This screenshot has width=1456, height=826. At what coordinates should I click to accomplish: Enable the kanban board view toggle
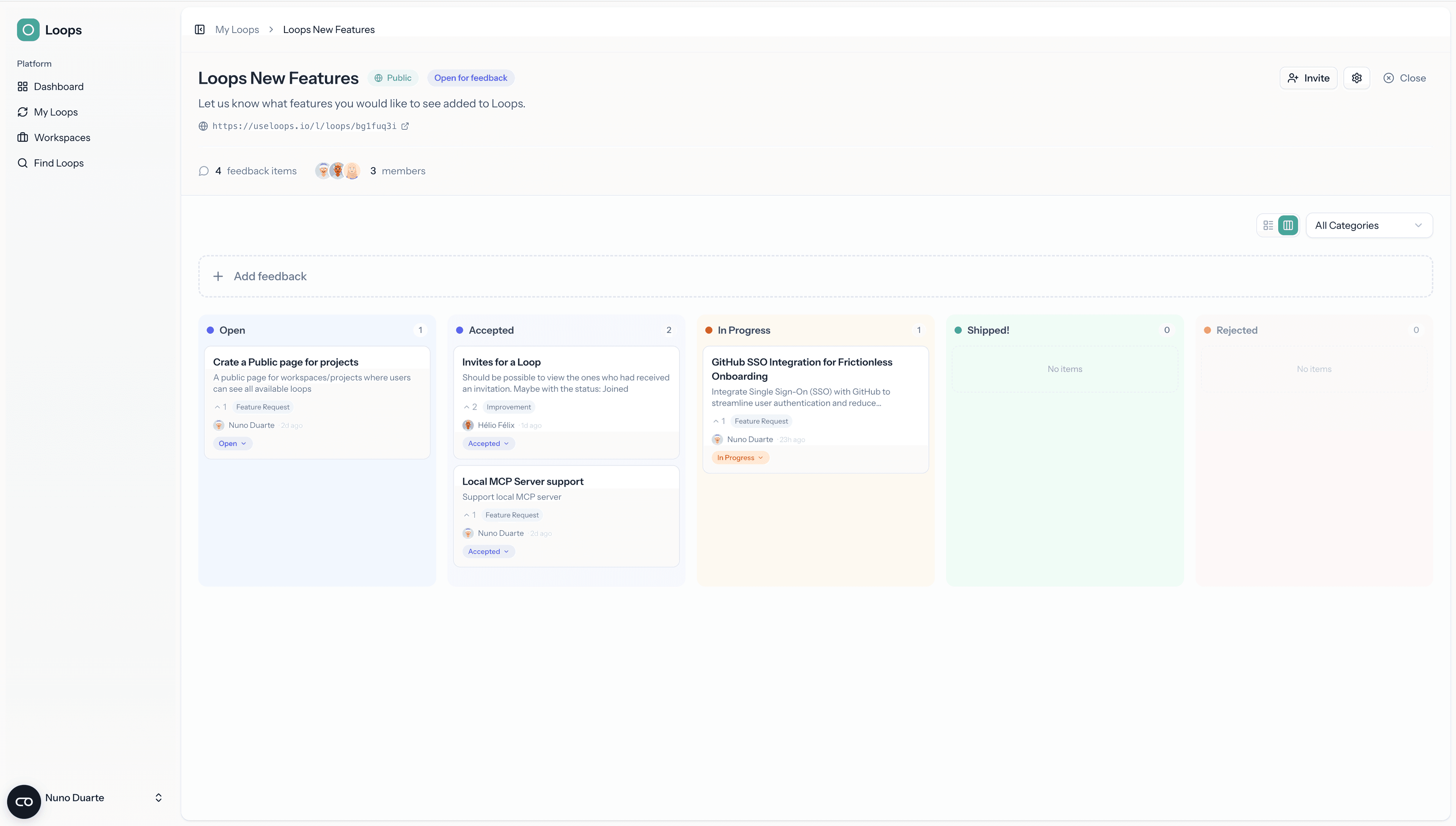coord(1287,225)
